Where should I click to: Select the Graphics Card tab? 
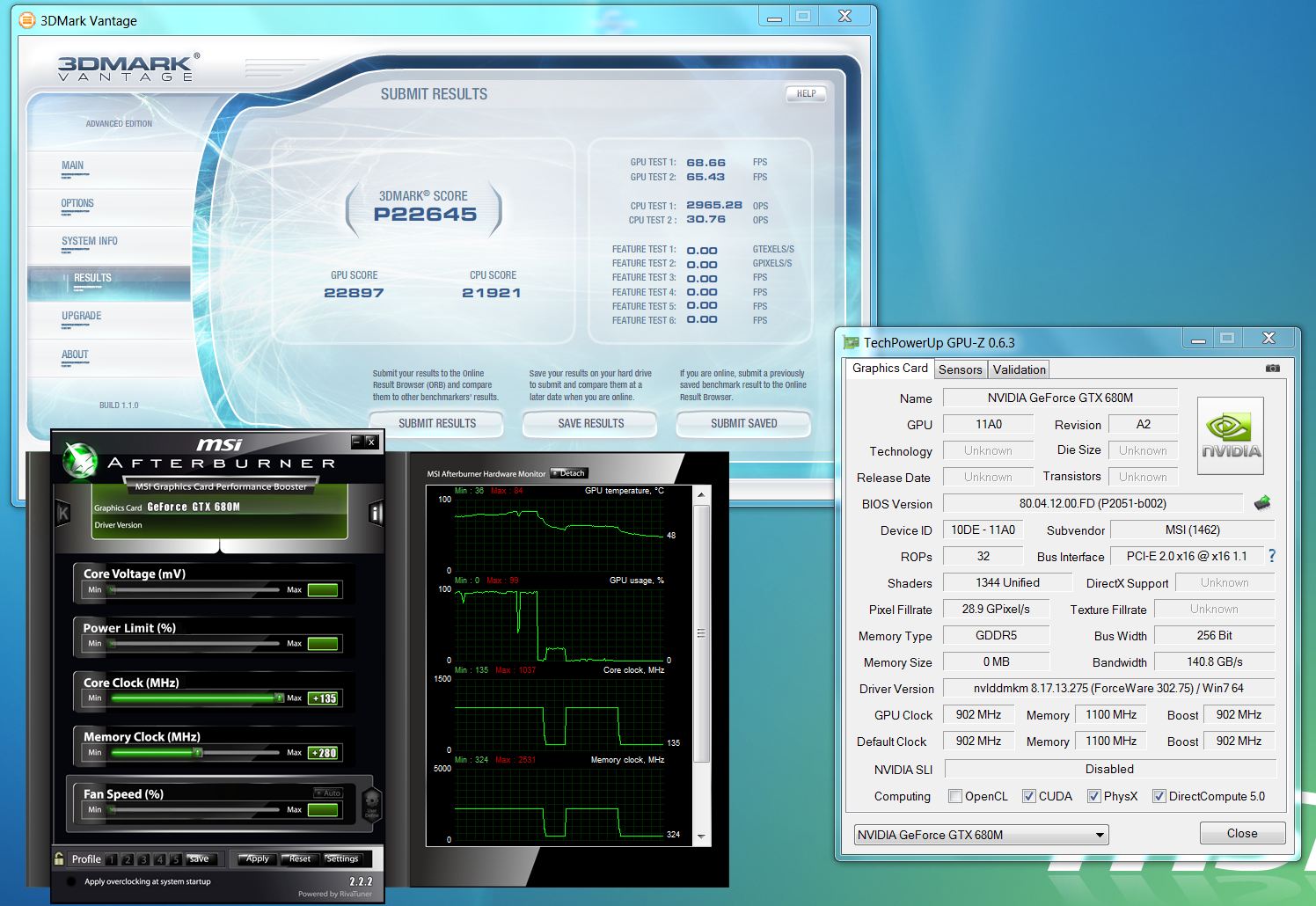pyautogui.click(x=889, y=368)
